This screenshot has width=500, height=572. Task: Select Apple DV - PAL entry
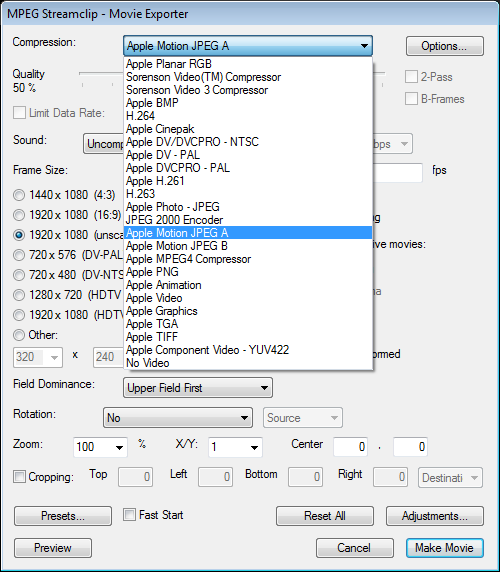point(248,155)
